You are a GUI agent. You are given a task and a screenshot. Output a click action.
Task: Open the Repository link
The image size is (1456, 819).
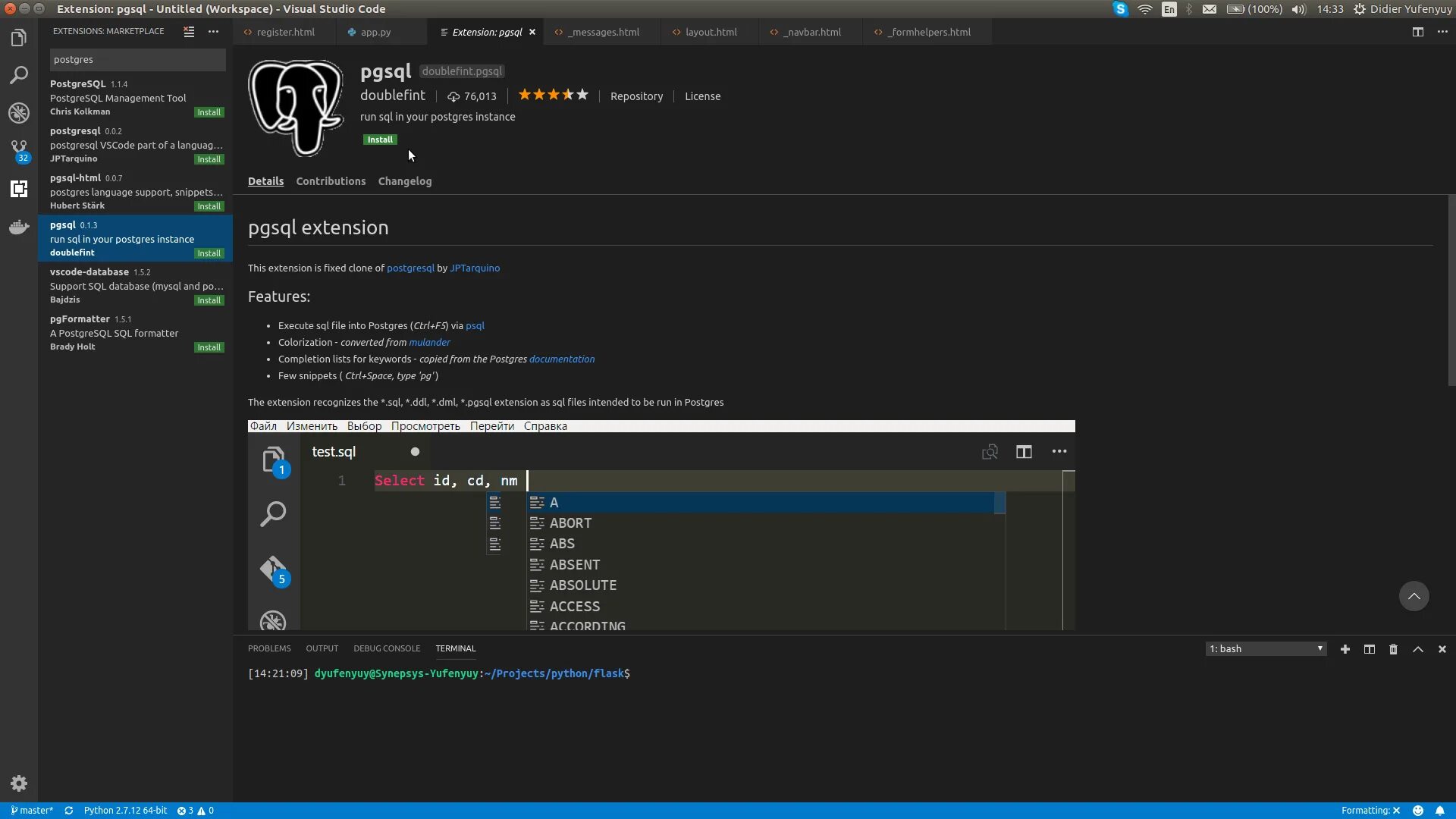636,96
